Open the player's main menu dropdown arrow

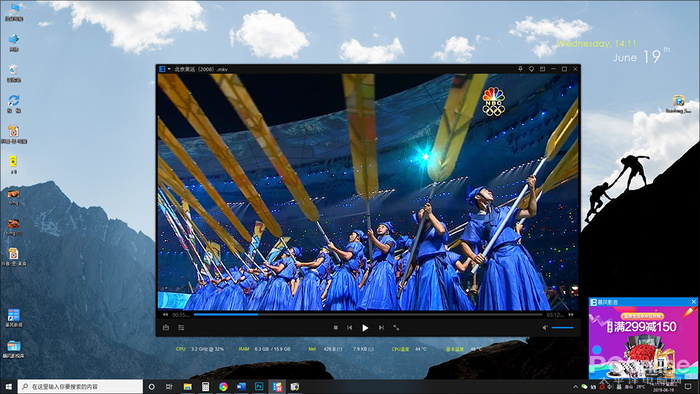(x=169, y=69)
